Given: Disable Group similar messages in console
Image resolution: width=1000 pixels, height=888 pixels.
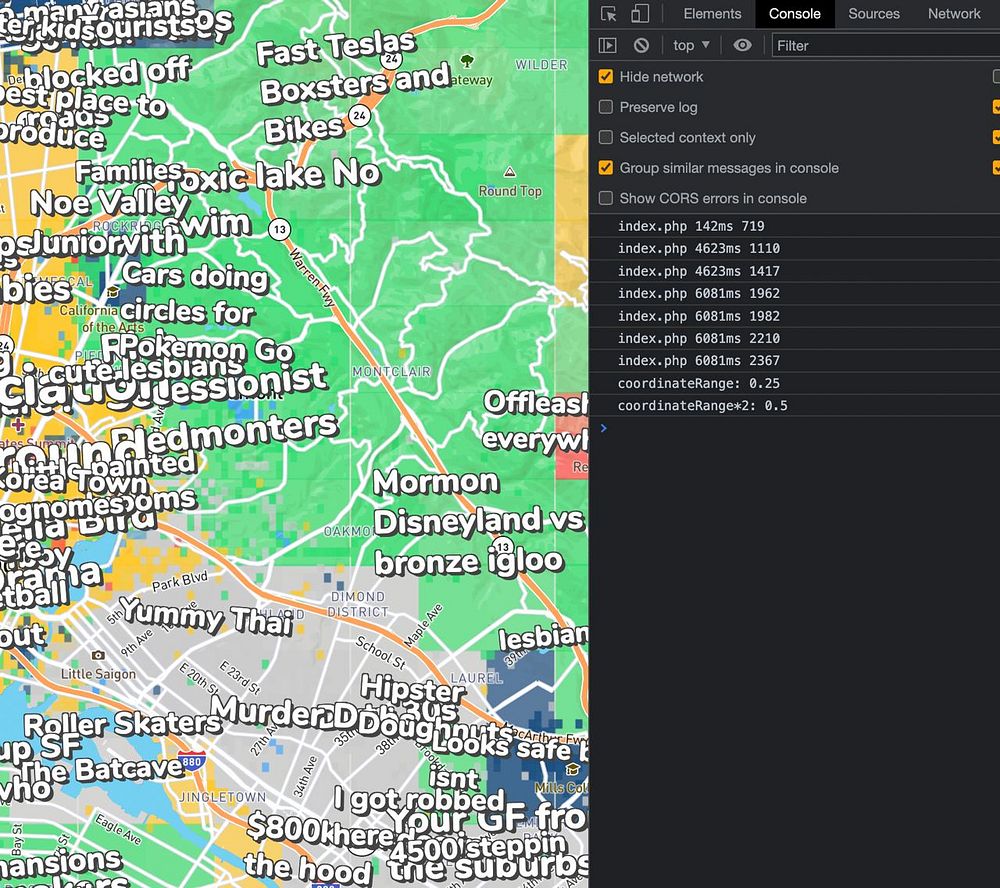Looking at the screenshot, I should (606, 168).
